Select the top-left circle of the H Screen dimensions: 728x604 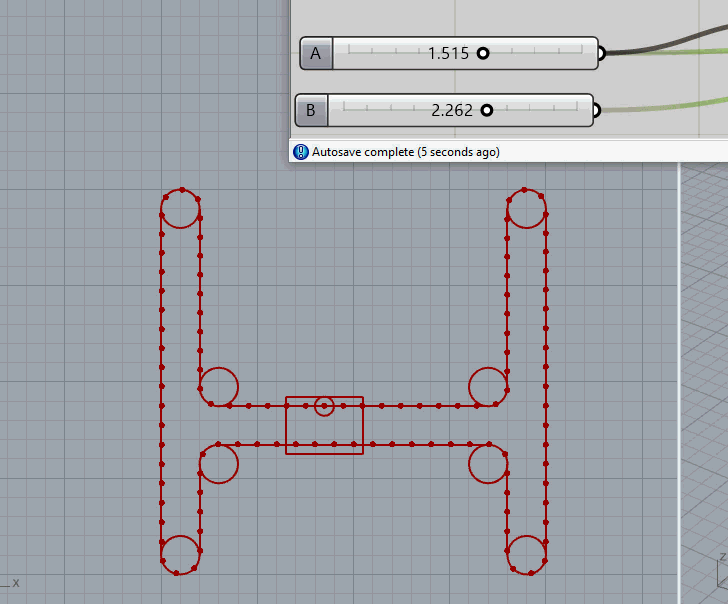[x=180, y=227]
